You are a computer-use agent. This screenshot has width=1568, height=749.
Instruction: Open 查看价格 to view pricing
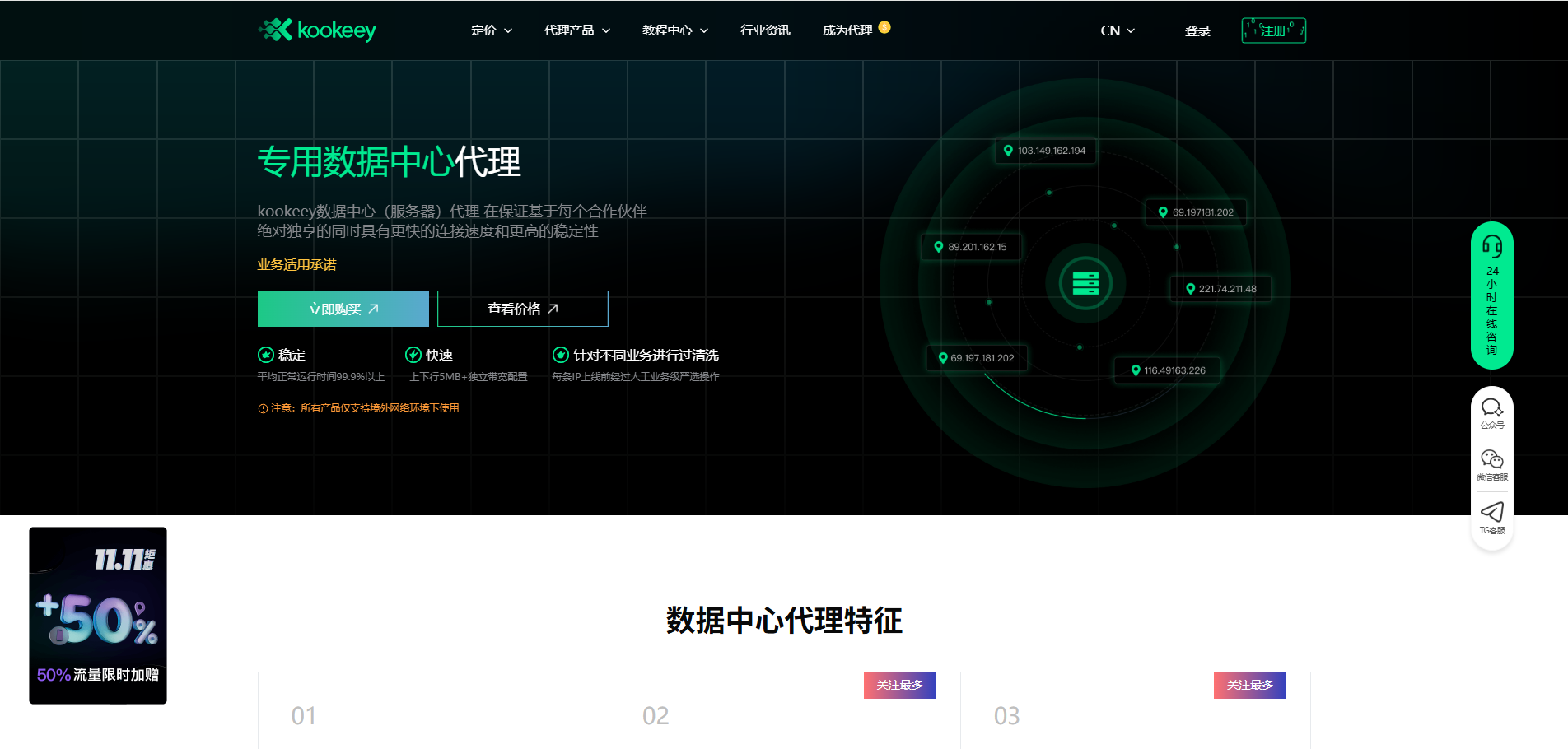pyautogui.click(x=522, y=308)
